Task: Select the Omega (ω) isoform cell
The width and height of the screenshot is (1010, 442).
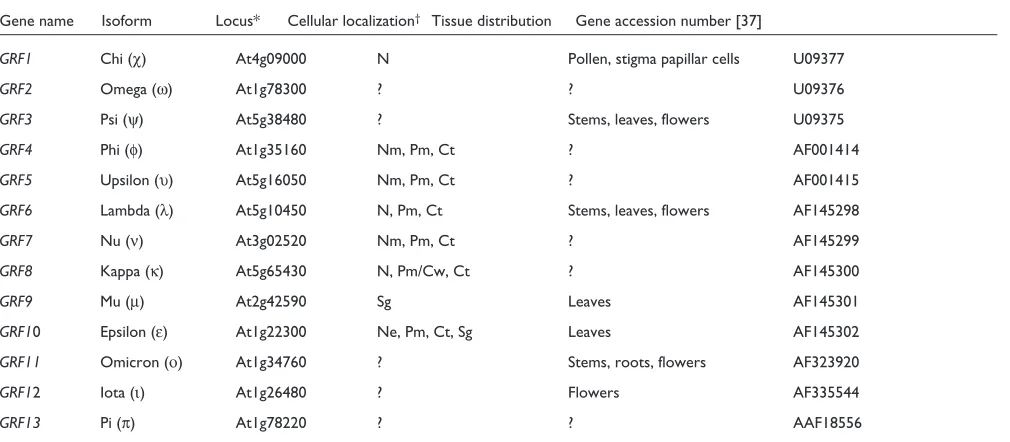Action: pos(137,90)
